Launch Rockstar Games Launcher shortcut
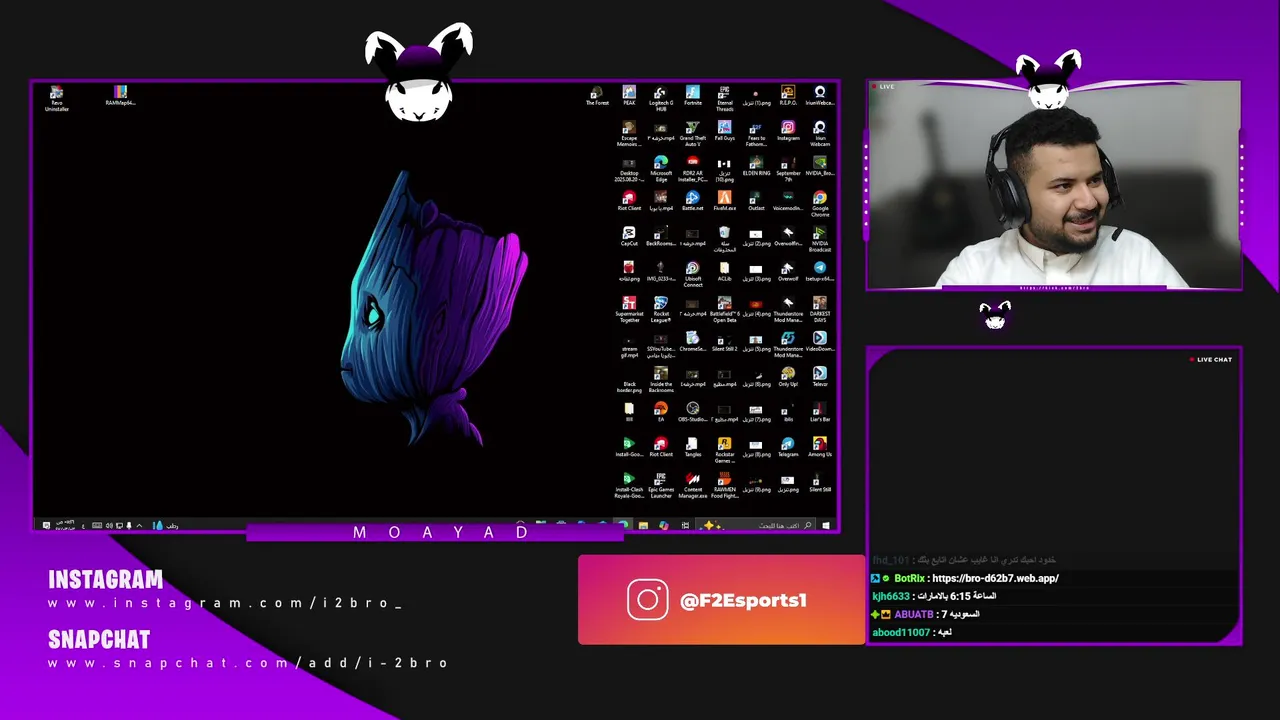 [725, 450]
